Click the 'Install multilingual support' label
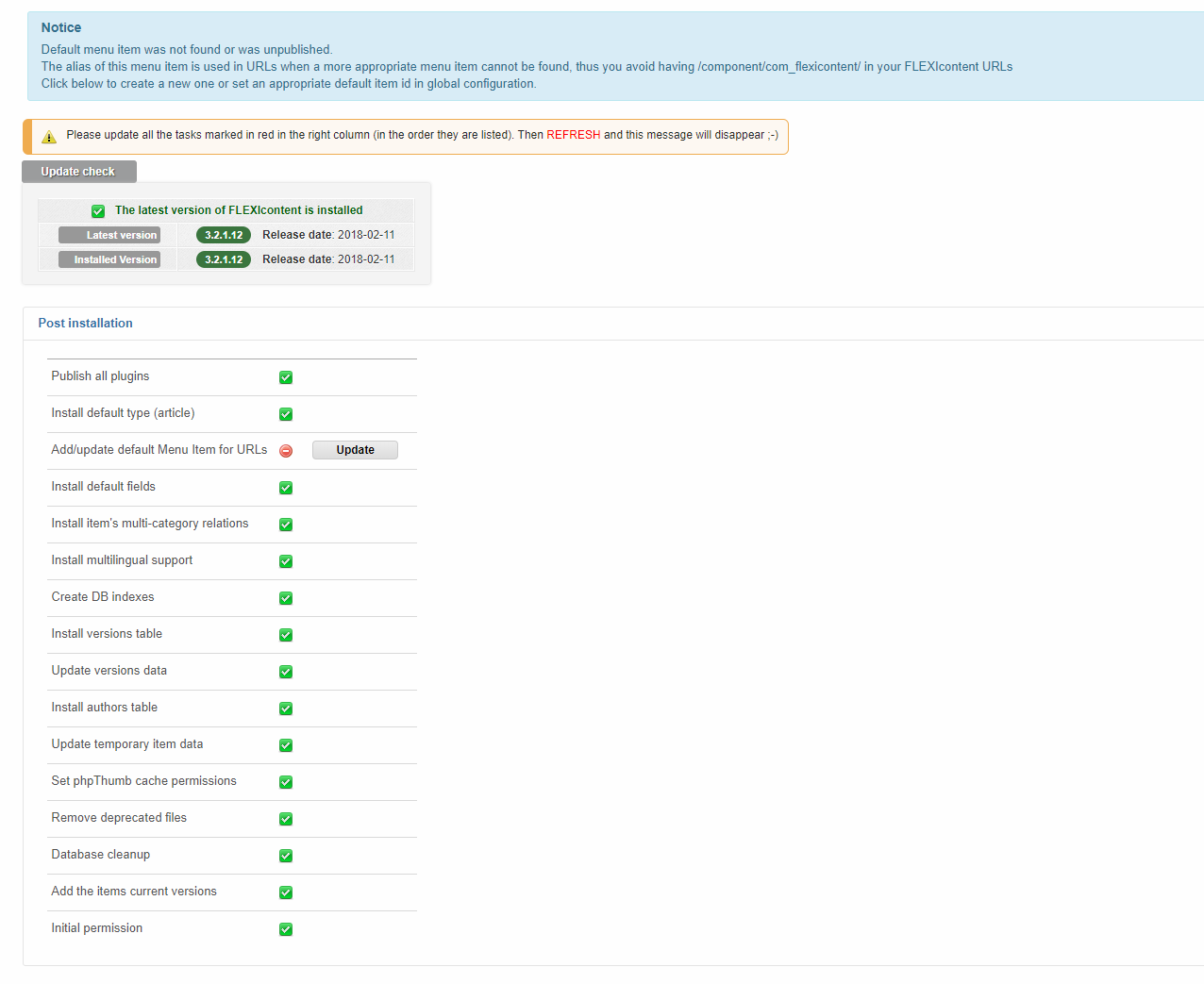This screenshot has height=984, width=1204. [x=122, y=559]
